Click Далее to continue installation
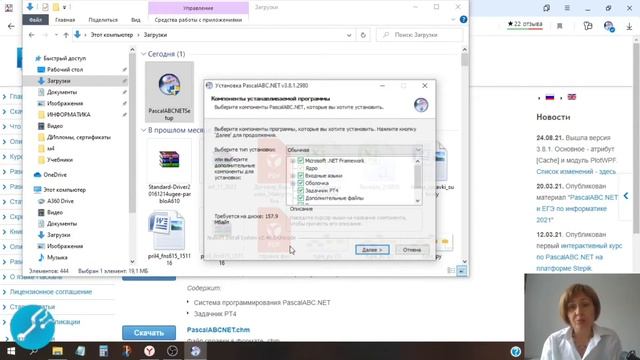The height and width of the screenshot is (360, 640). click(x=372, y=250)
